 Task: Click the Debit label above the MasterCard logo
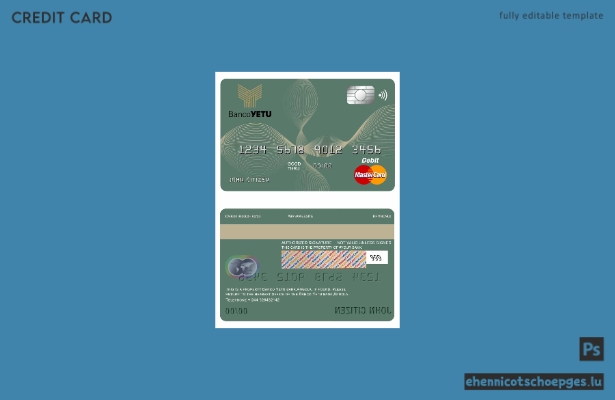(x=370, y=160)
